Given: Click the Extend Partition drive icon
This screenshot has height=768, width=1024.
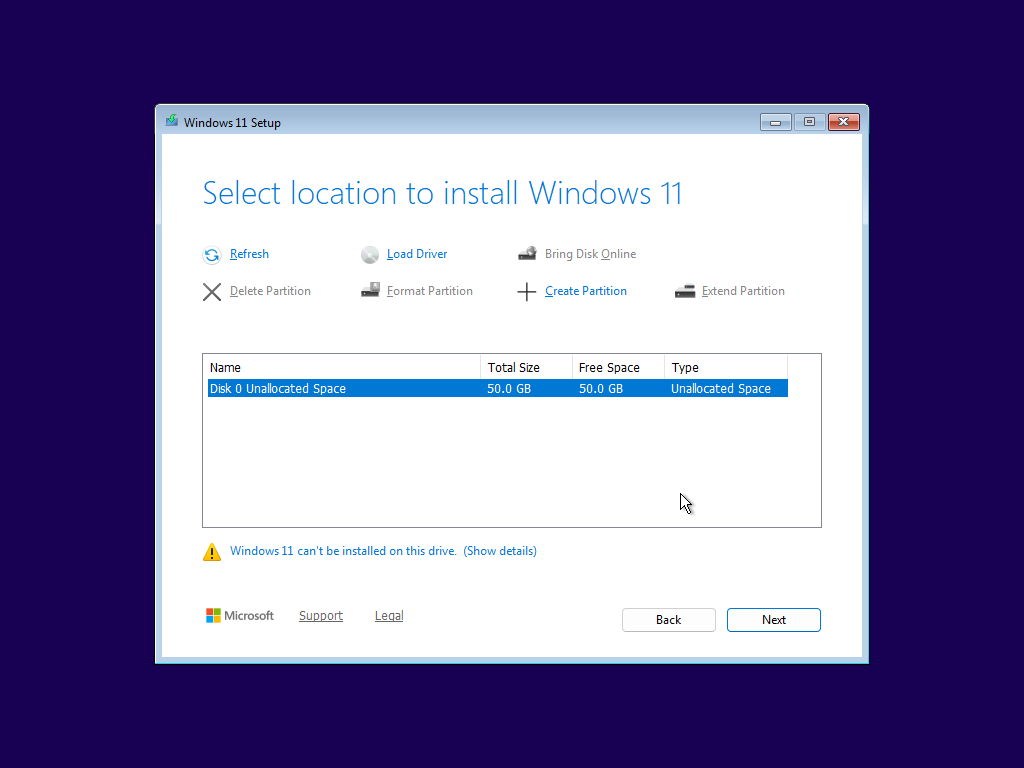Looking at the screenshot, I should tap(685, 291).
